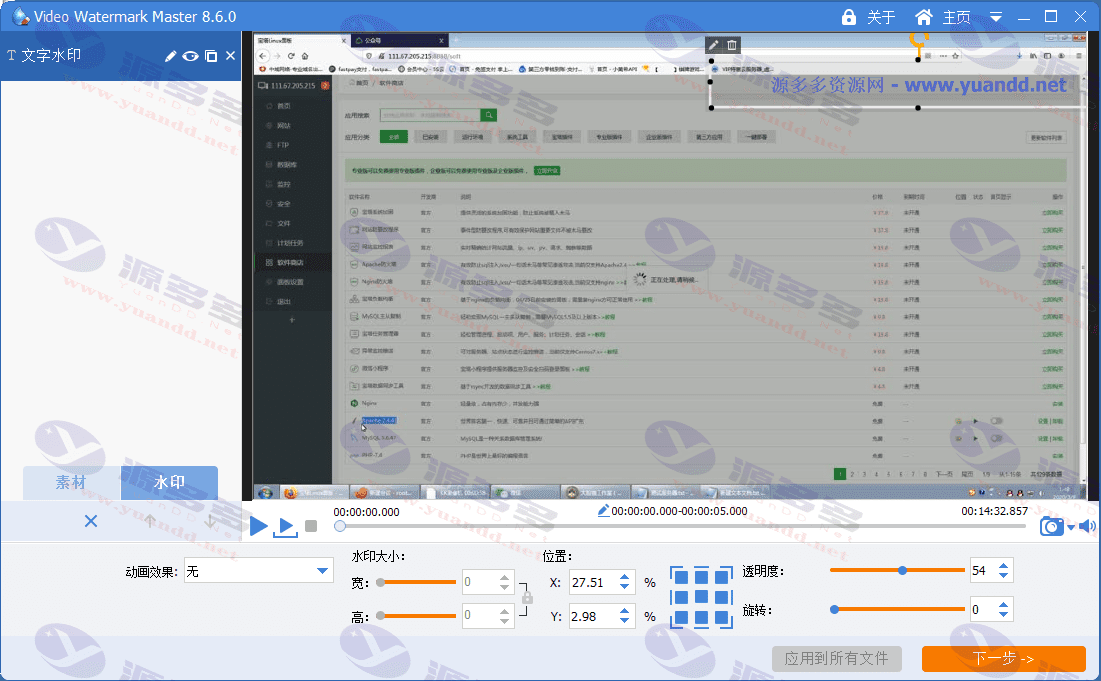Viewport: 1101px width, 681px height.
Task: Increase the width value with the up arrow
Action: [x=505, y=577]
